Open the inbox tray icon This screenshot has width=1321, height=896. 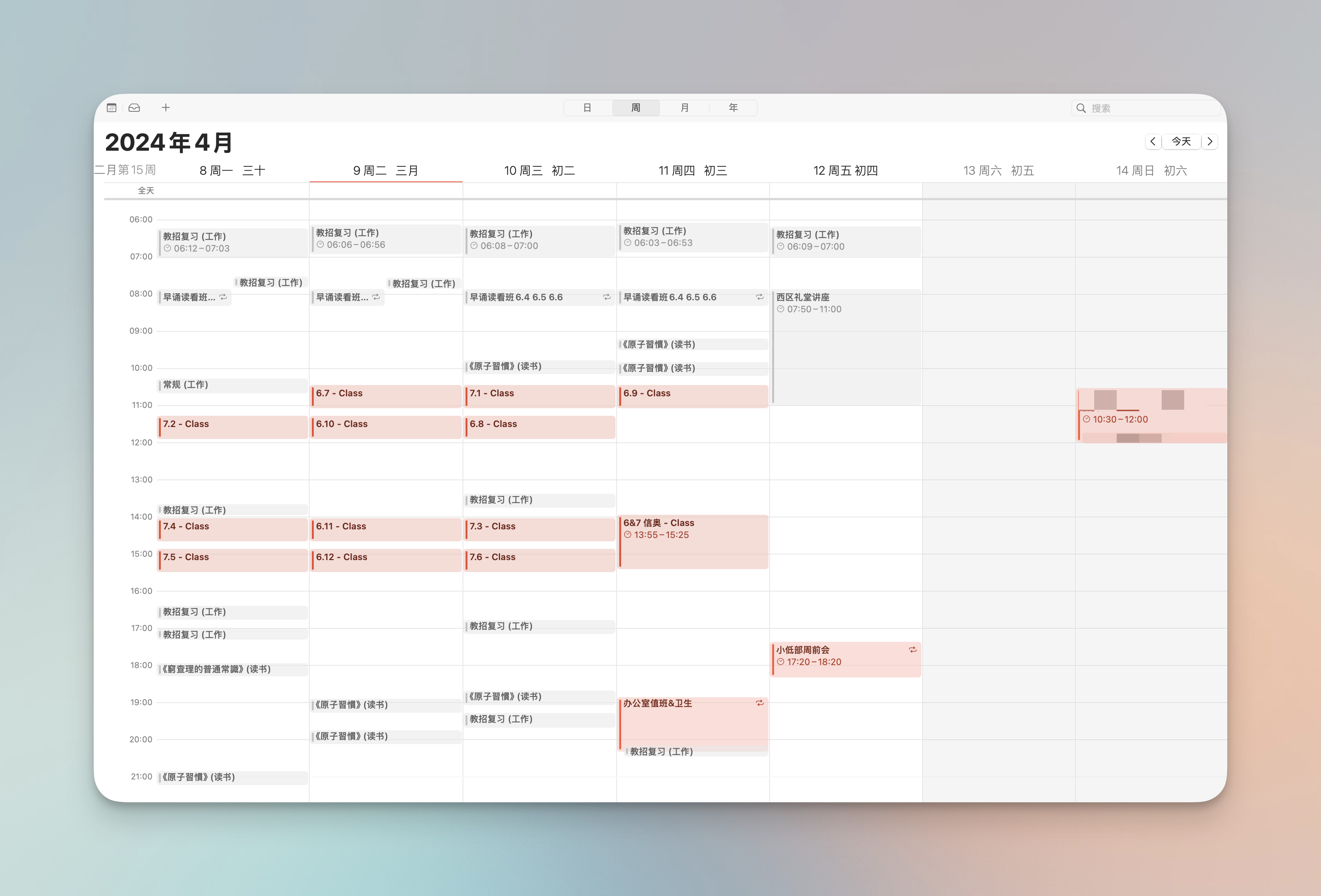coord(134,108)
